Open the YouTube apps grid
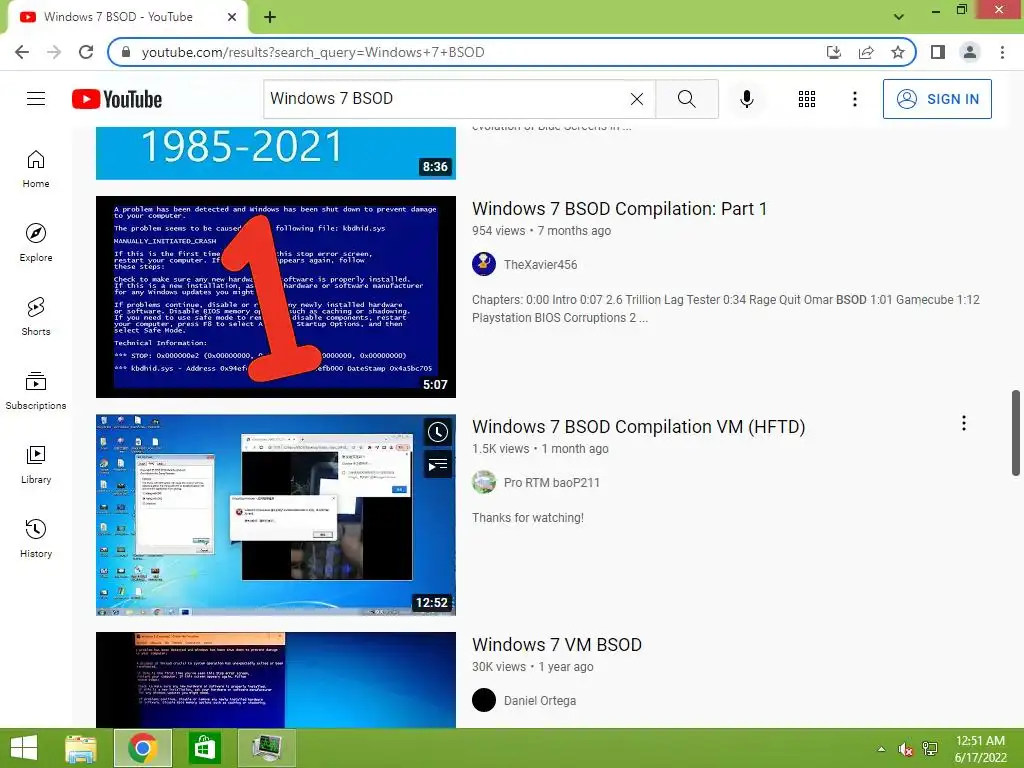Viewport: 1024px width, 768px height. click(x=807, y=99)
